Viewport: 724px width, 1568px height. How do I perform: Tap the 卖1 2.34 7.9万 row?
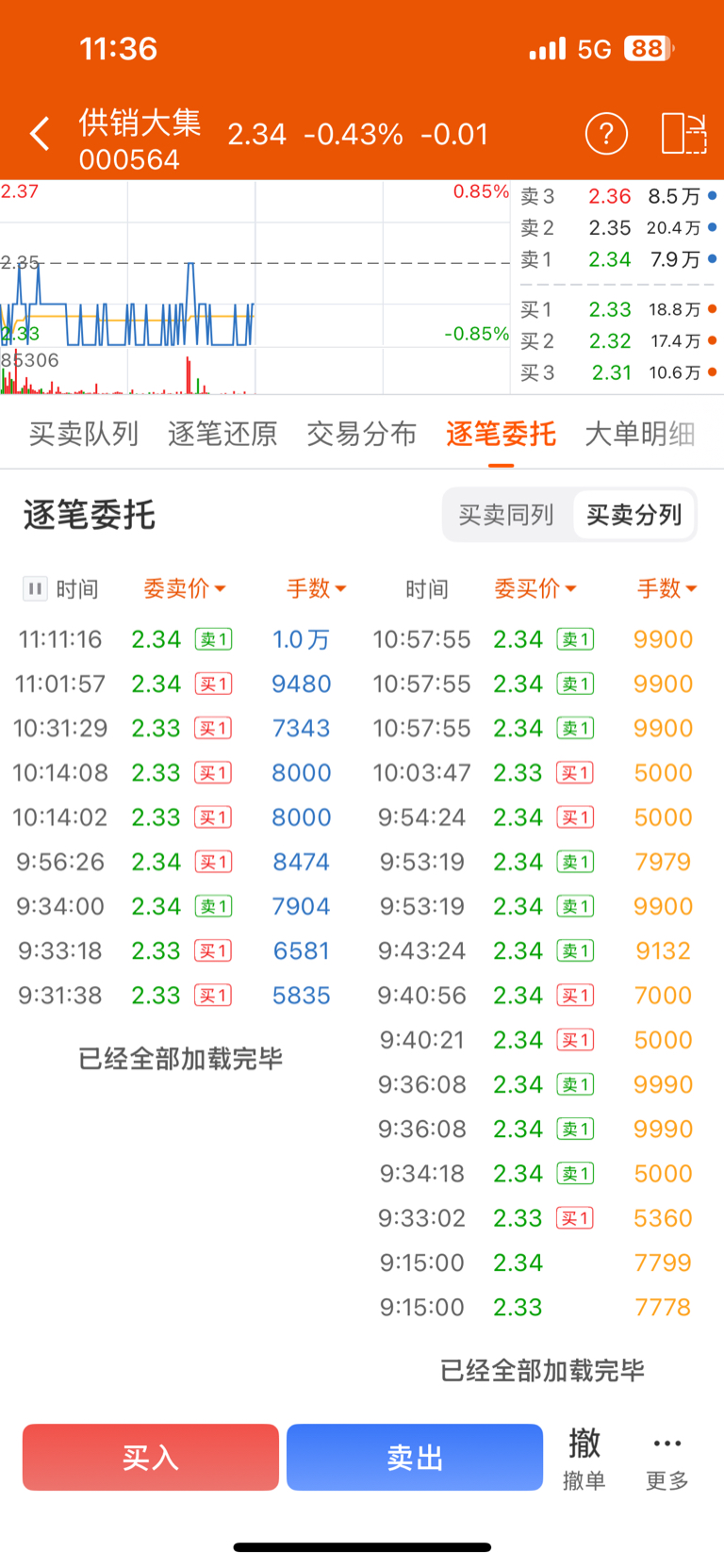coord(618,259)
